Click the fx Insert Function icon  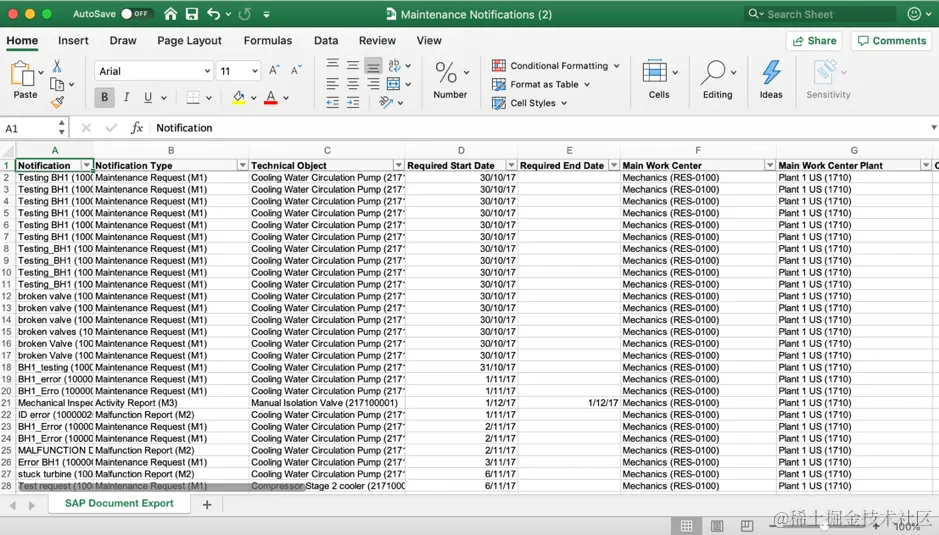click(137, 128)
